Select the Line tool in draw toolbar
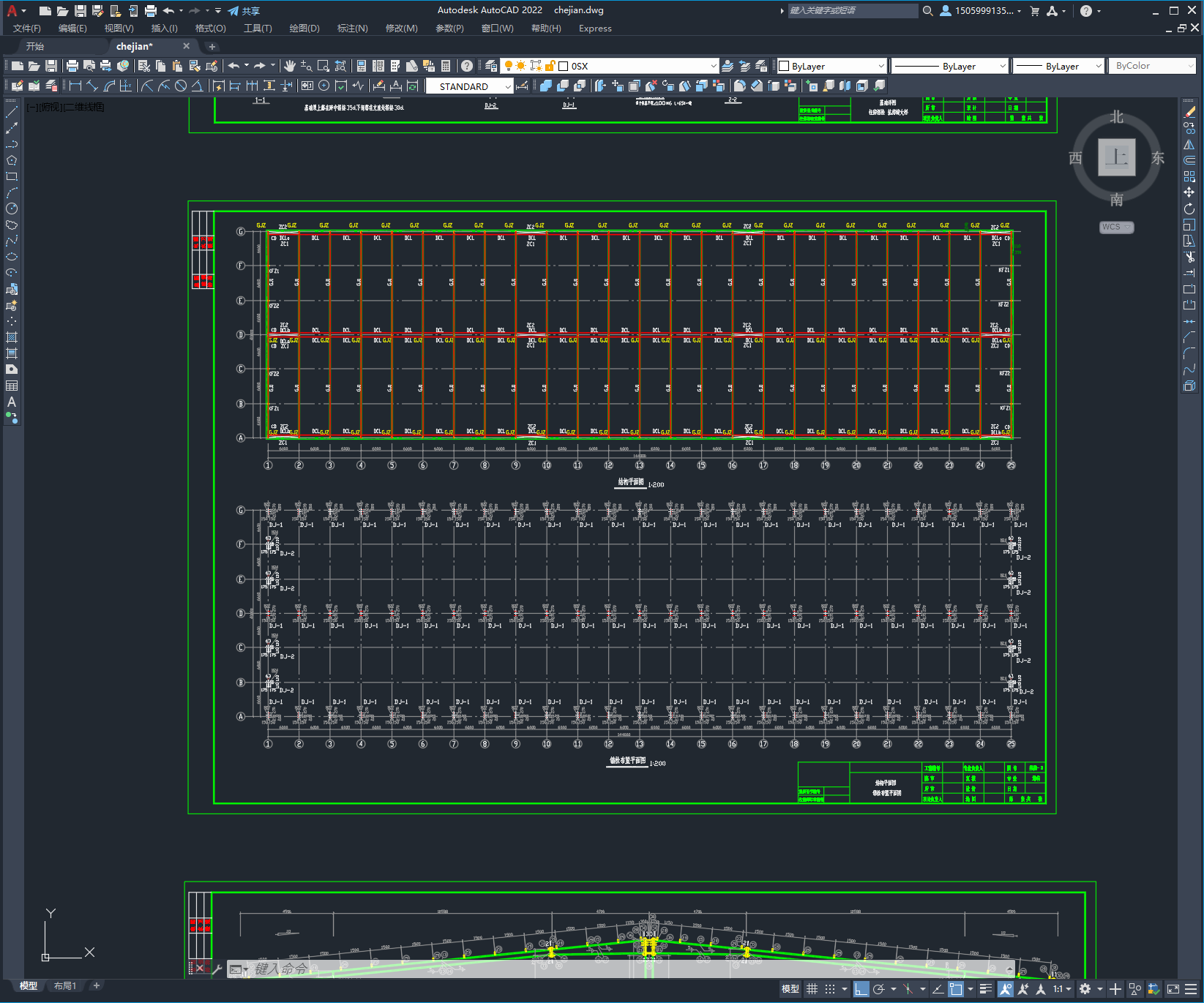1204x1003 pixels. point(12,112)
